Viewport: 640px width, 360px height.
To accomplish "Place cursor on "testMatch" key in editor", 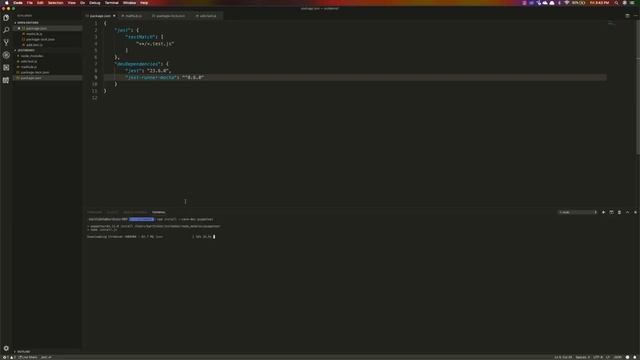I will (140, 37).
